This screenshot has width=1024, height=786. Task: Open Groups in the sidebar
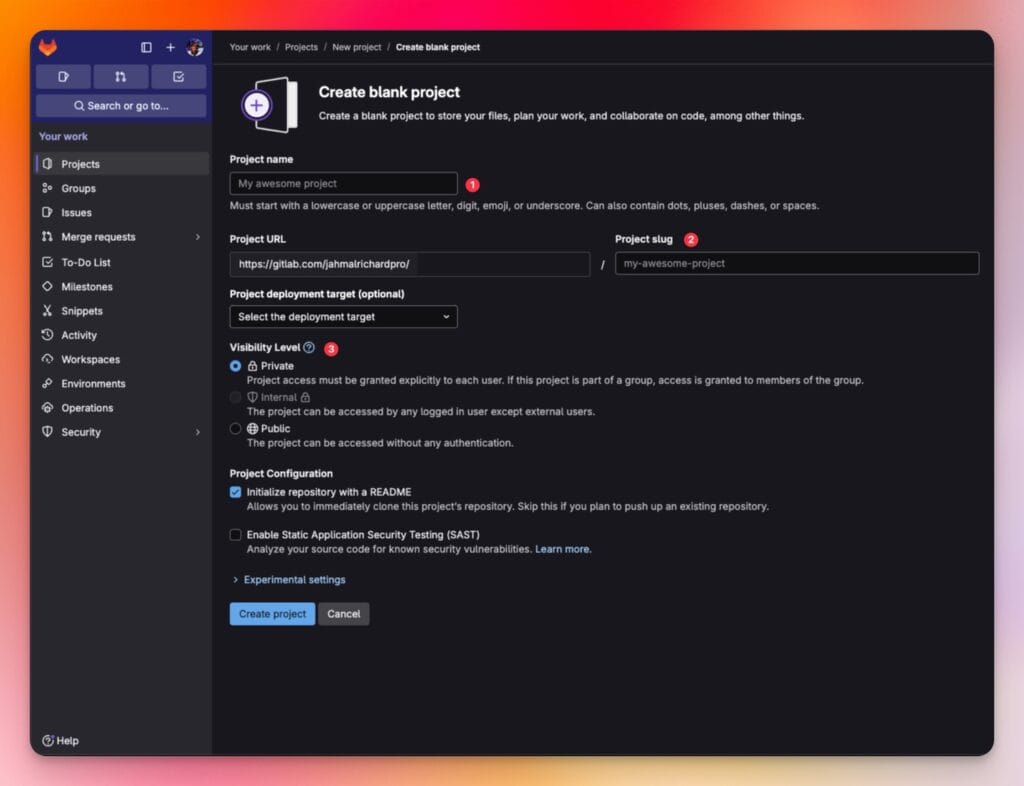(122, 188)
